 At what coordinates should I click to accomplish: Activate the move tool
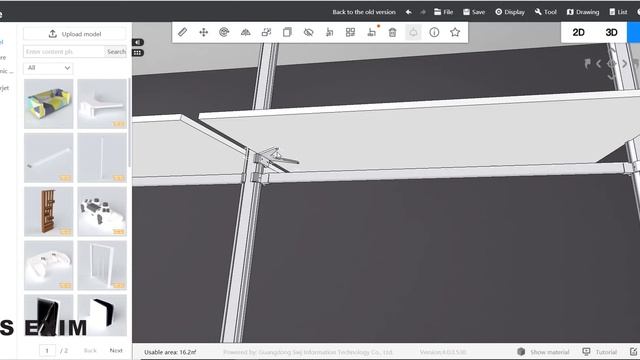point(203,32)
